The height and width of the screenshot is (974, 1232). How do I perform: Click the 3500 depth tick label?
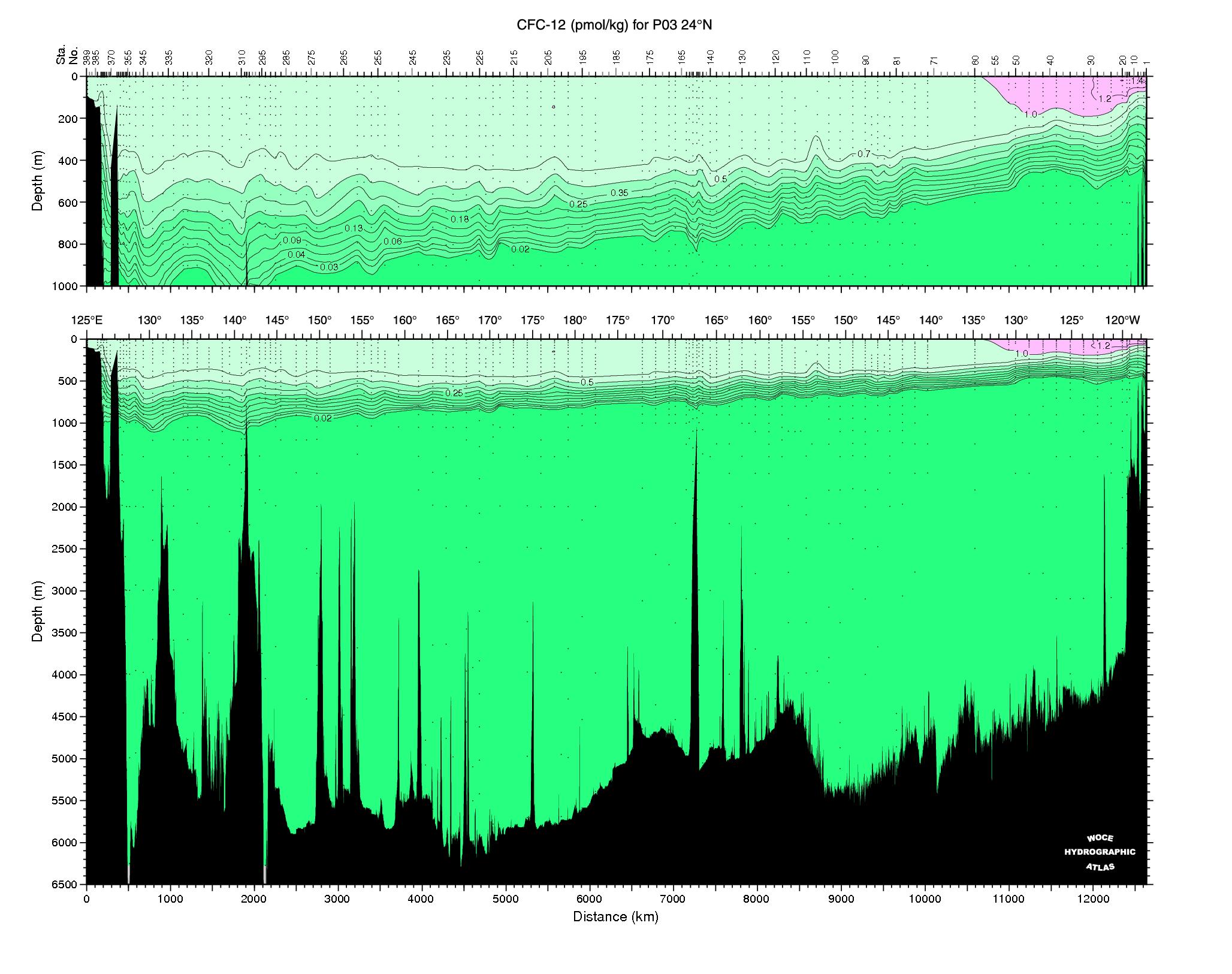pyautogui.click(x=65, y=633)
